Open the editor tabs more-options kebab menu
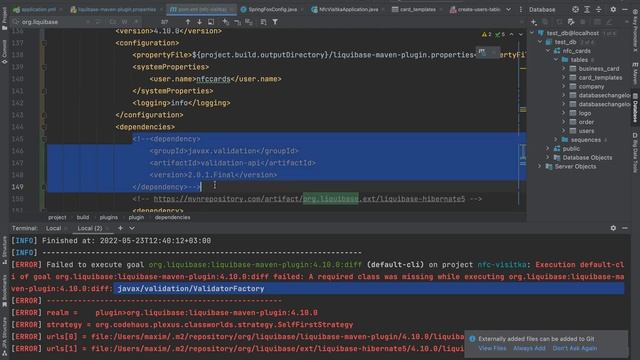The height and width of the screenshot is (360, 640). 520,9
